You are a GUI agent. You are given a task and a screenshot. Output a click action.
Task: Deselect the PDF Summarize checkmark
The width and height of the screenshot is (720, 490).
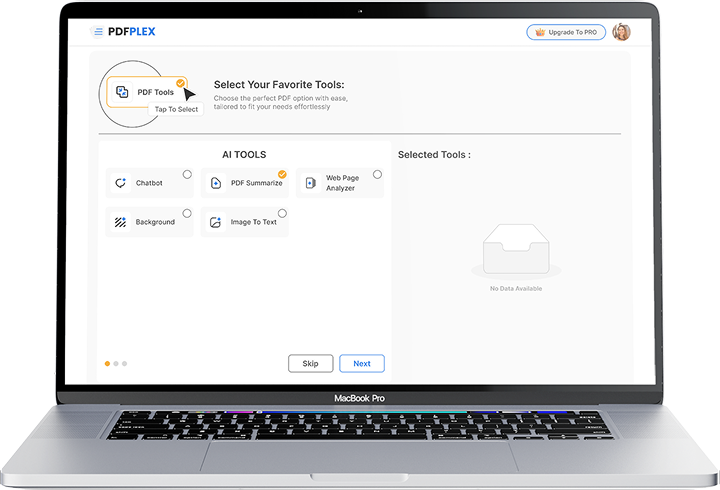click(282, 174)
